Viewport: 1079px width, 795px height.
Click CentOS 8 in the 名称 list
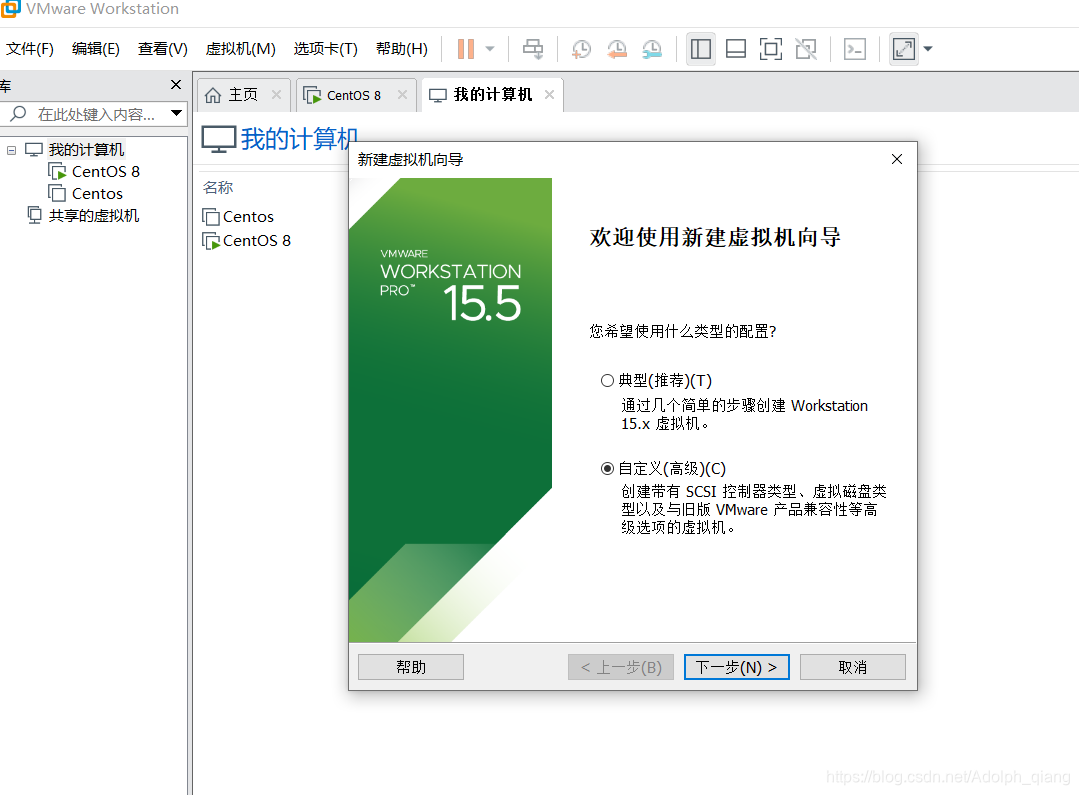[x=256, y=241]
